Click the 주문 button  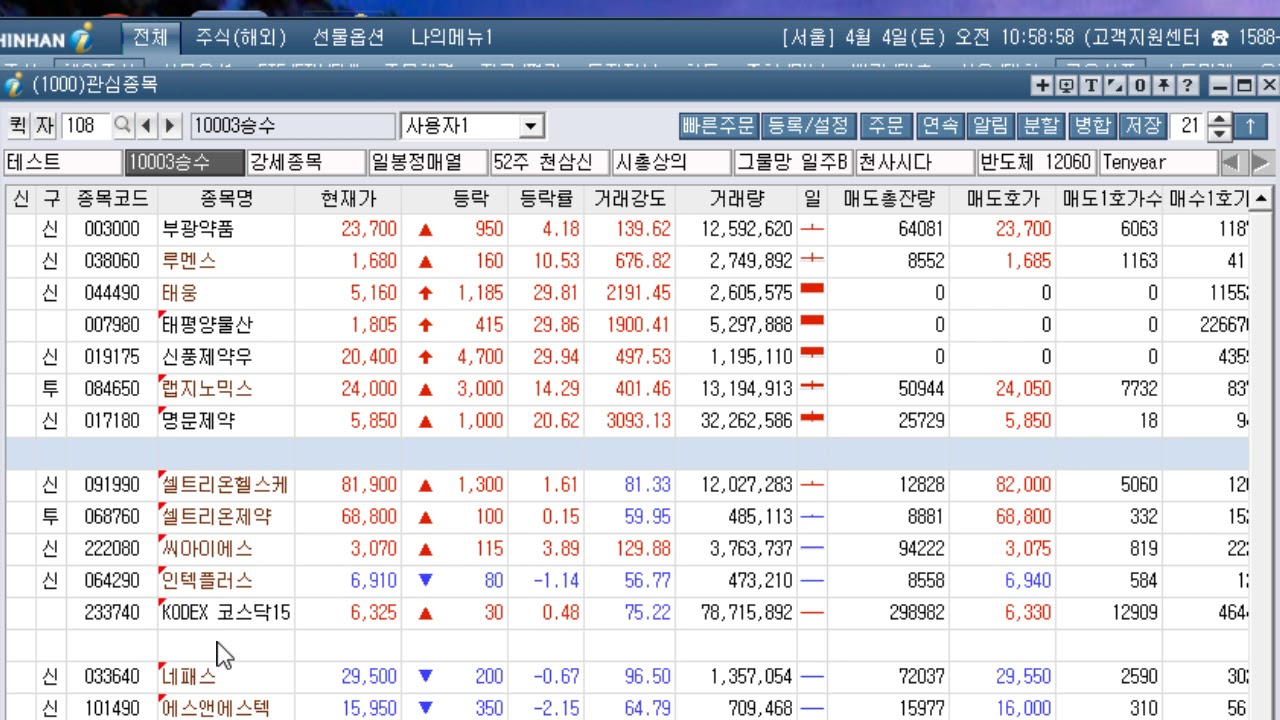coord(885,126)
